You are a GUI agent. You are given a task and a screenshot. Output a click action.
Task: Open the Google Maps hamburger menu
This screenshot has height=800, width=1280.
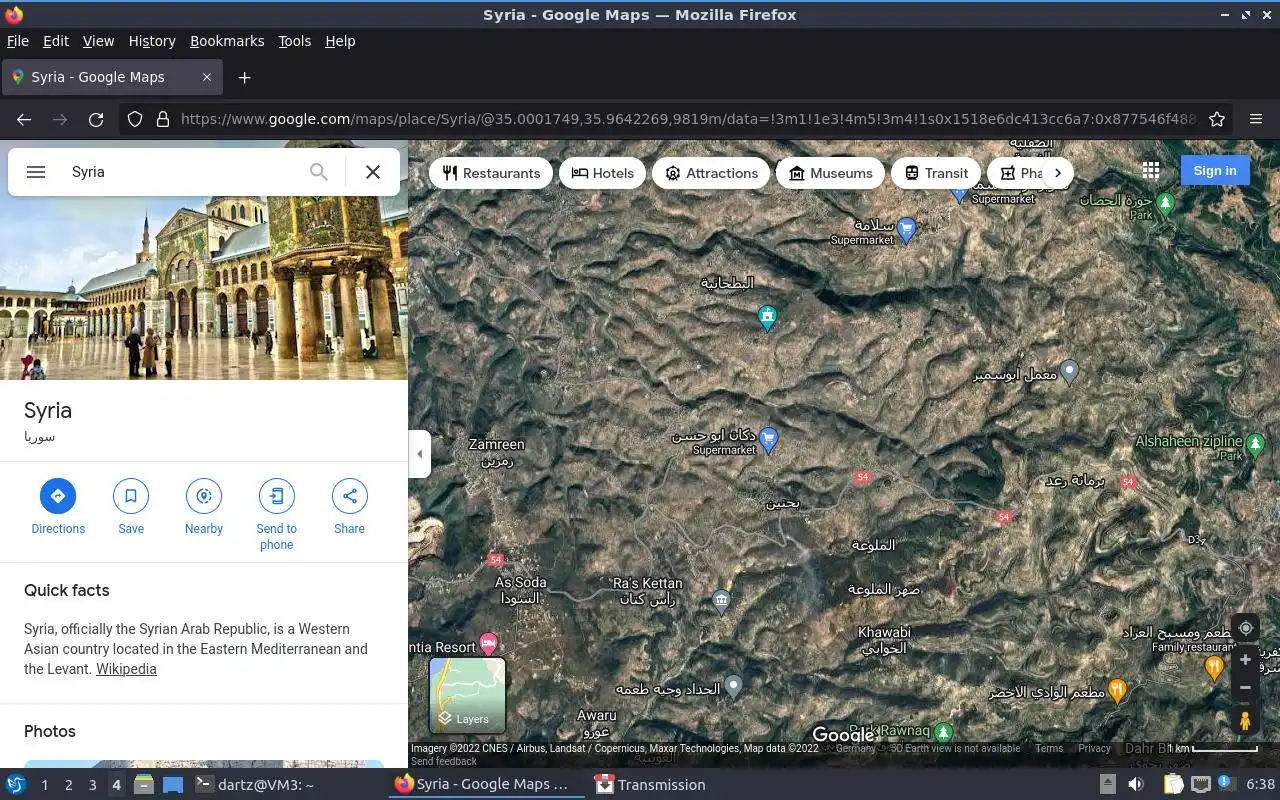[x=36, y=172]
